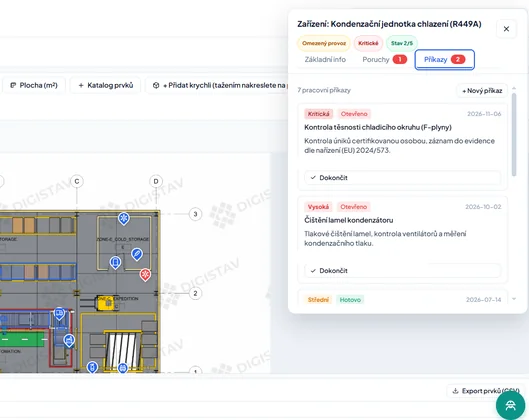Viewport: 529px width, 420px height.
Task: Click the date 2026-07-14
Action: click(483, 300)
